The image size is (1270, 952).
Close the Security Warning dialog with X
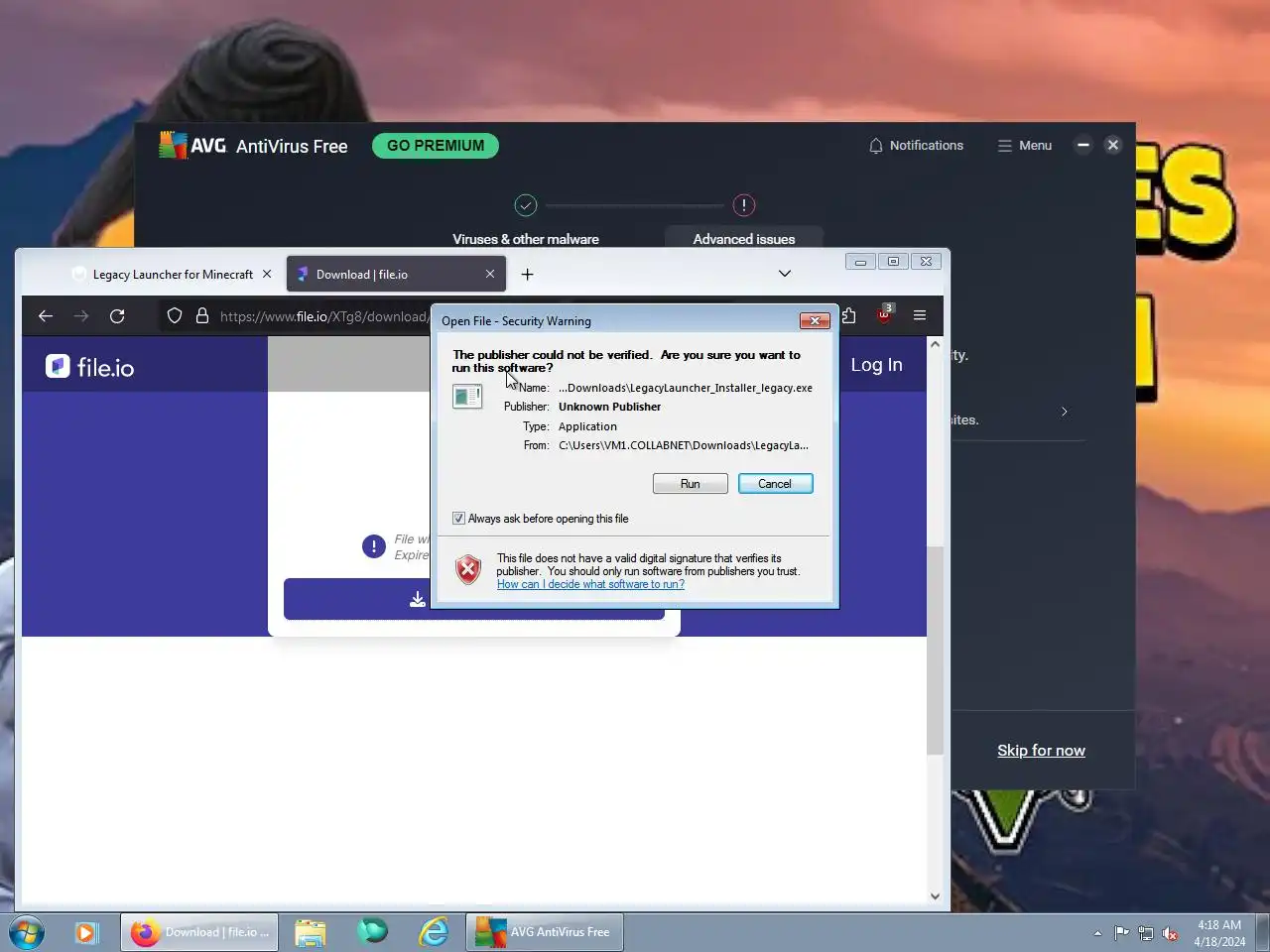[x=815, y=320]
